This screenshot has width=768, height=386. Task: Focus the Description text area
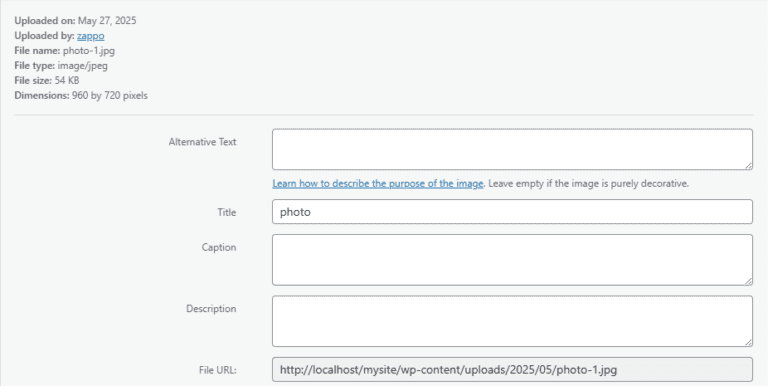point(512,321)
